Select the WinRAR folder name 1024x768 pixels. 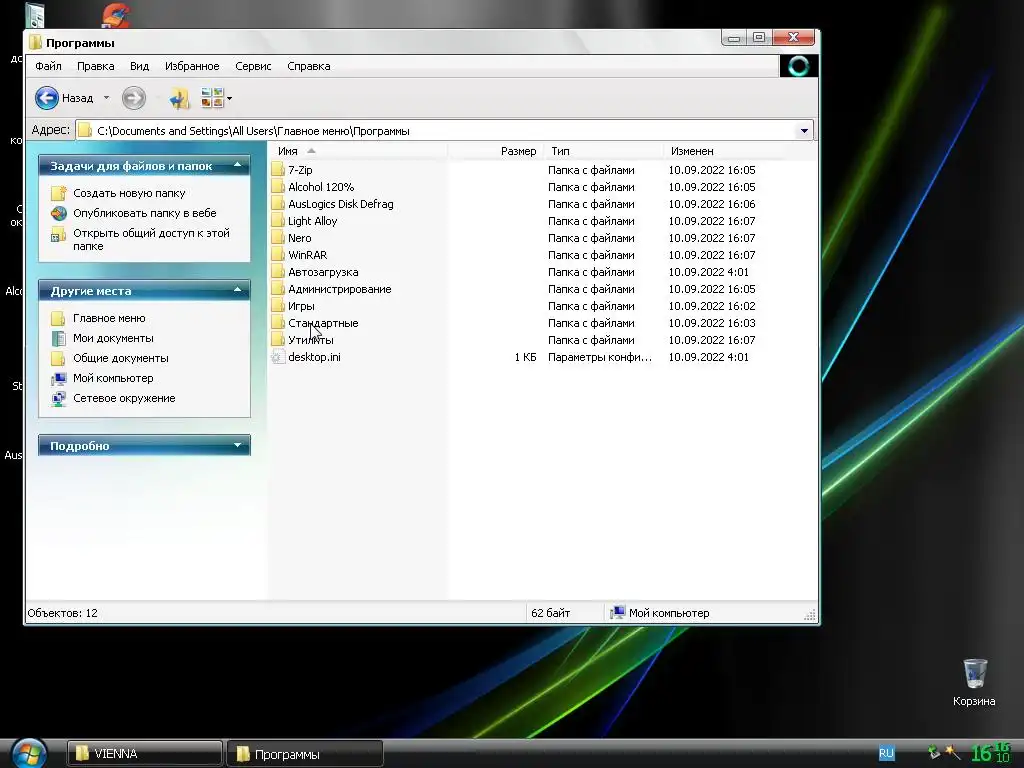coord(308,255)
